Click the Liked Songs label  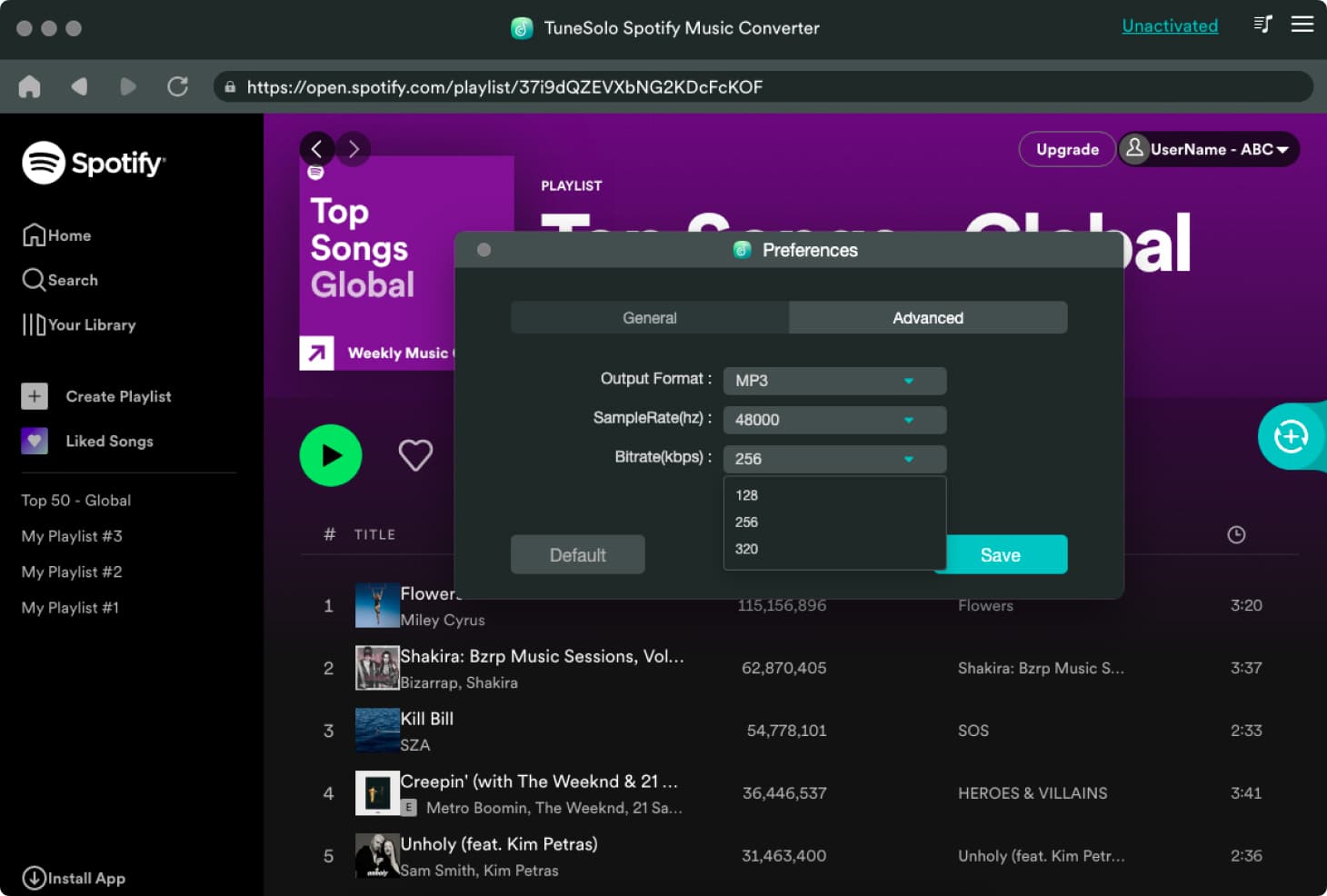(109, 441)
